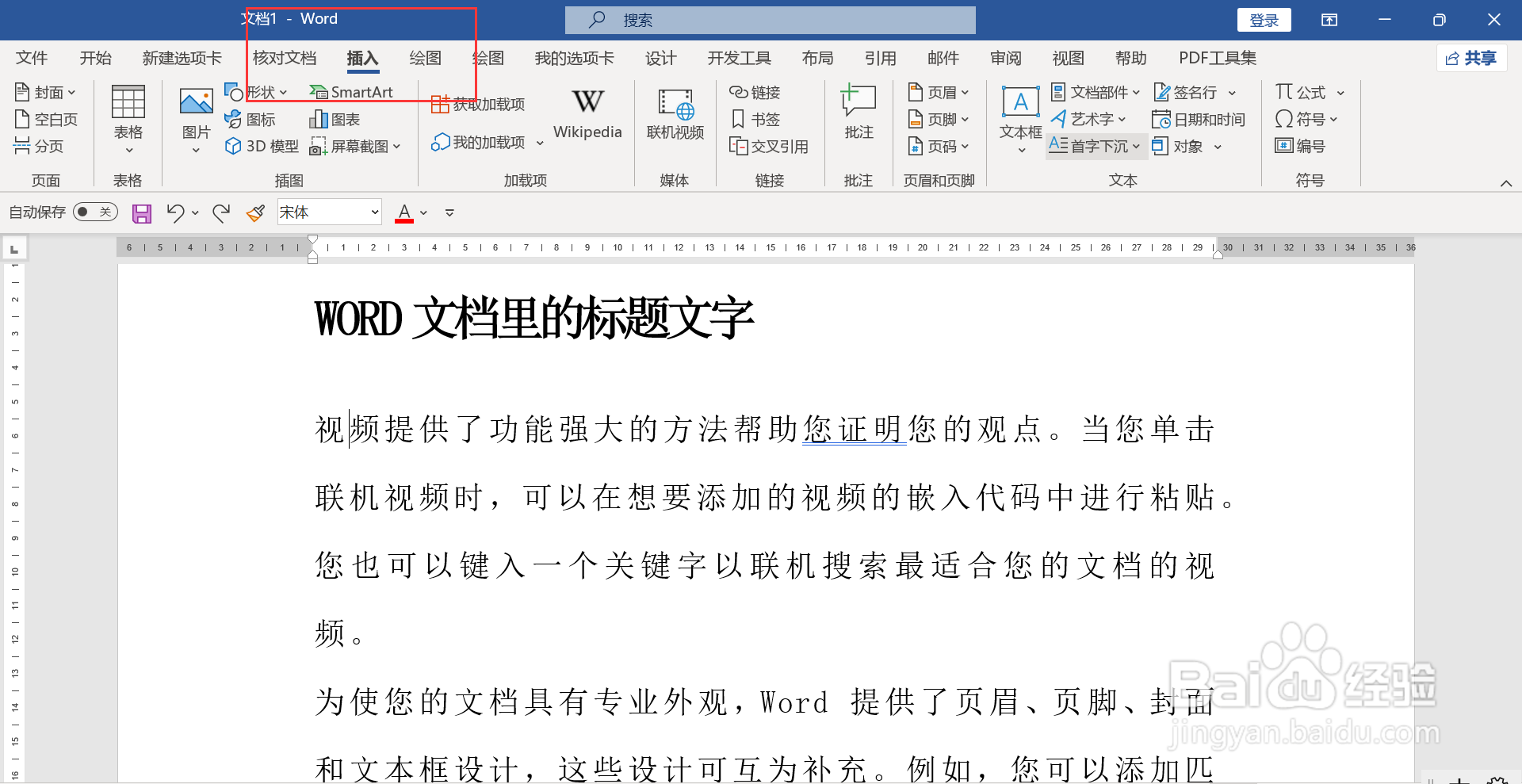Click the document title heading text
This screenshot has width=1522, height=784.
click(534, 318)
